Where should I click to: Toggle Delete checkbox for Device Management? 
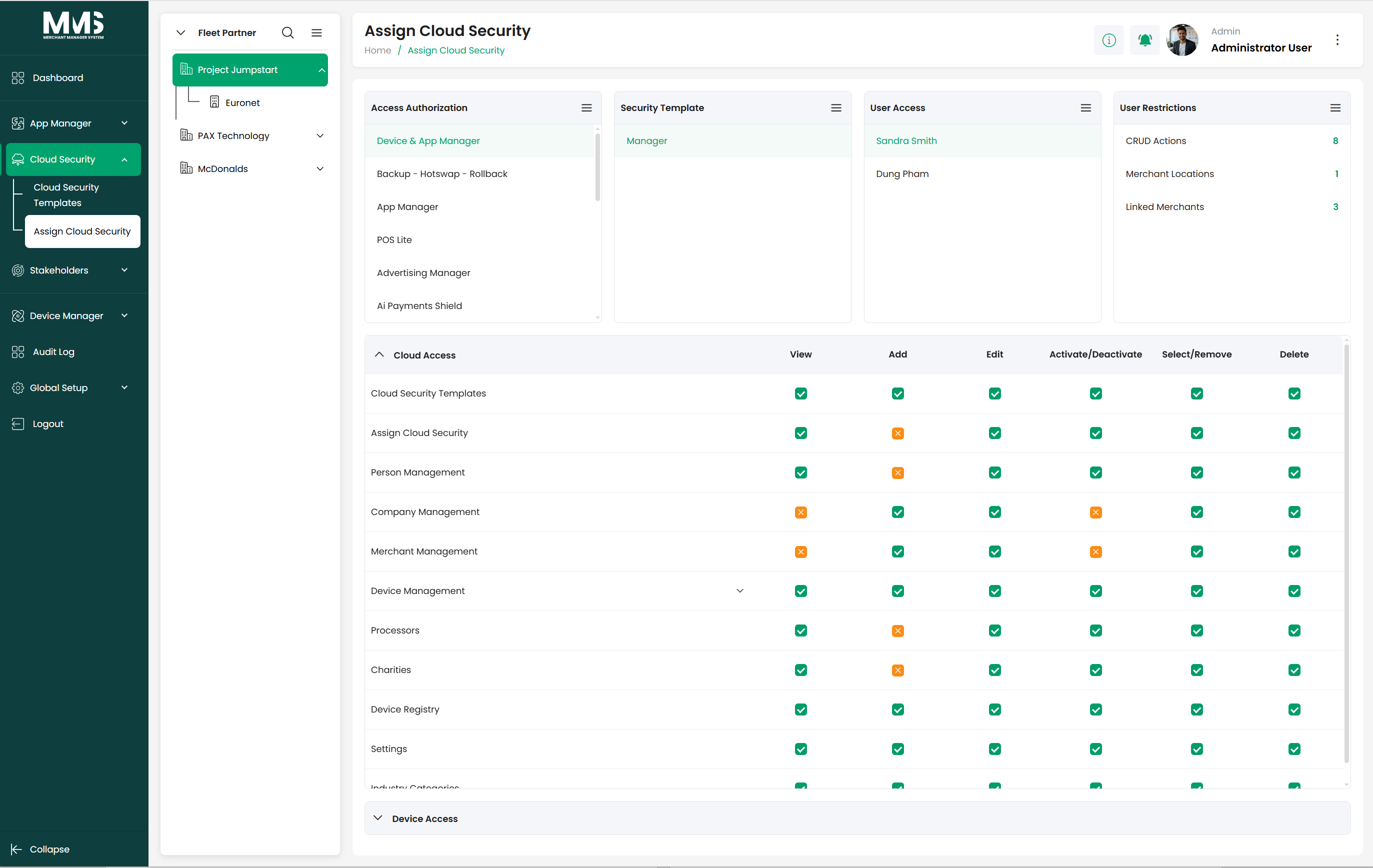[1294, 591]
